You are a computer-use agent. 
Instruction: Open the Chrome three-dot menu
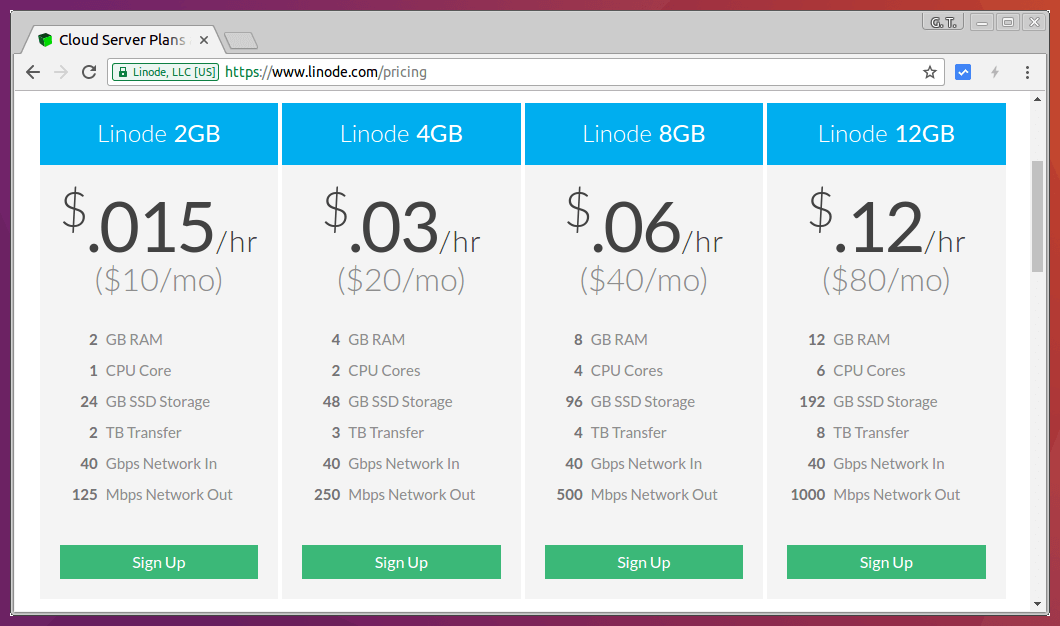[1027, 71]
